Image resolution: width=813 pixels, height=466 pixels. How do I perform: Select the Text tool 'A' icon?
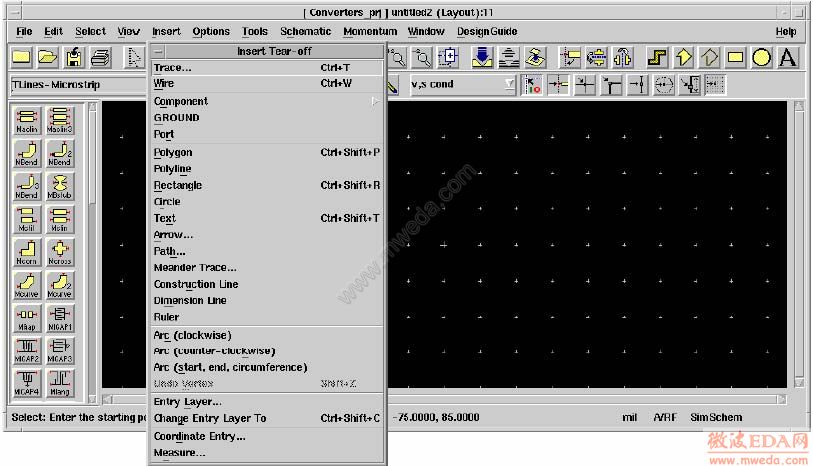(788, 58)
